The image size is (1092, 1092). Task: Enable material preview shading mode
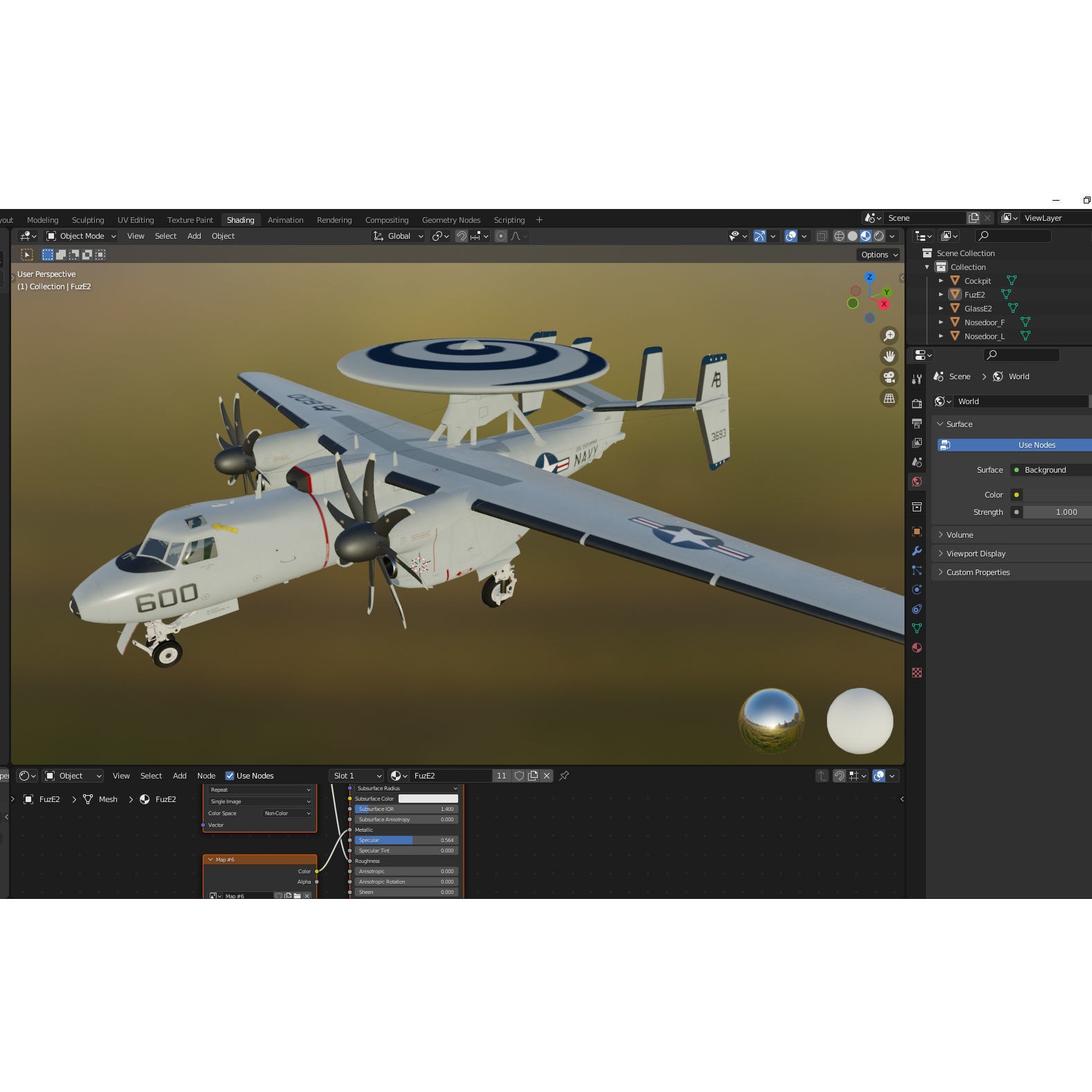[x=865, y=236]
